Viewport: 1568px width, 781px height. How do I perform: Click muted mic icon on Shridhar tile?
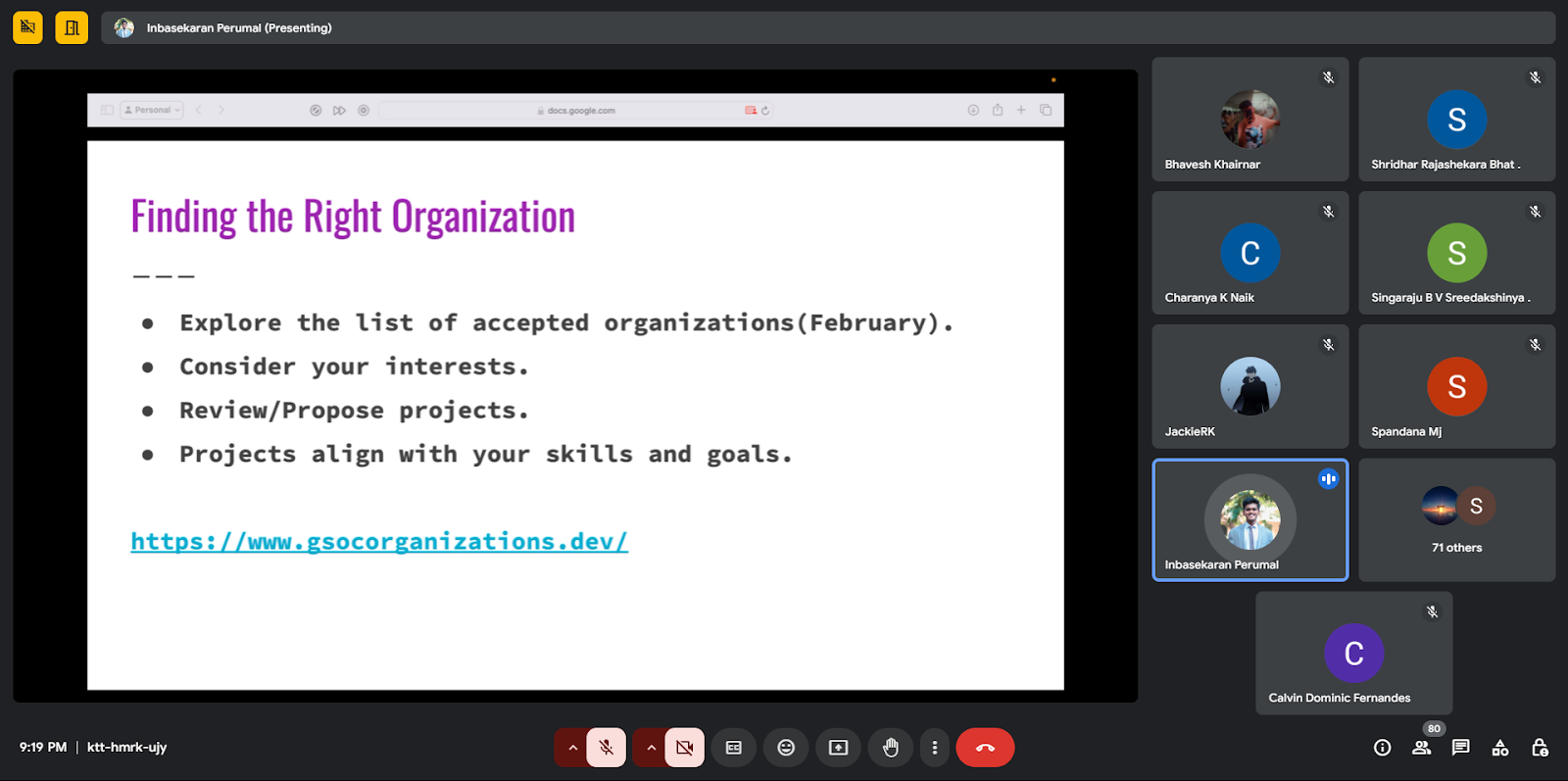[x=1536, y=77]
